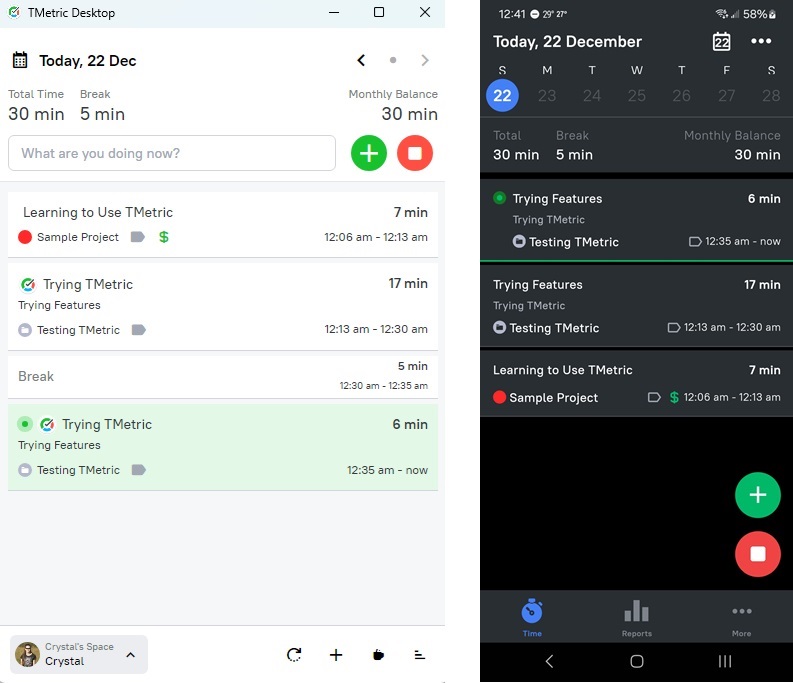Click Crystal's profile avatar

click(x=27, y=655)
